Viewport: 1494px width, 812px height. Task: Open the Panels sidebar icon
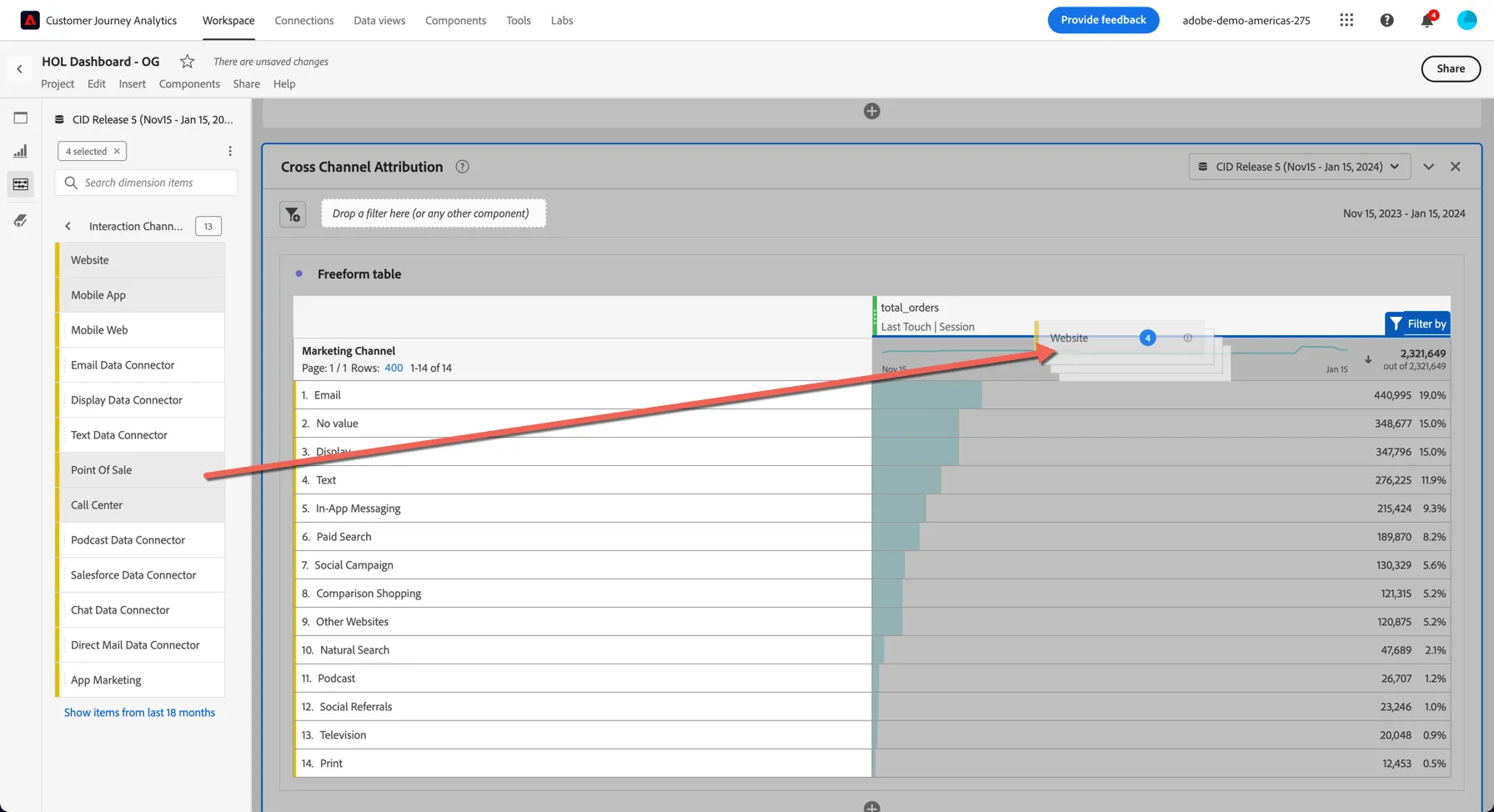coord(21,118)
